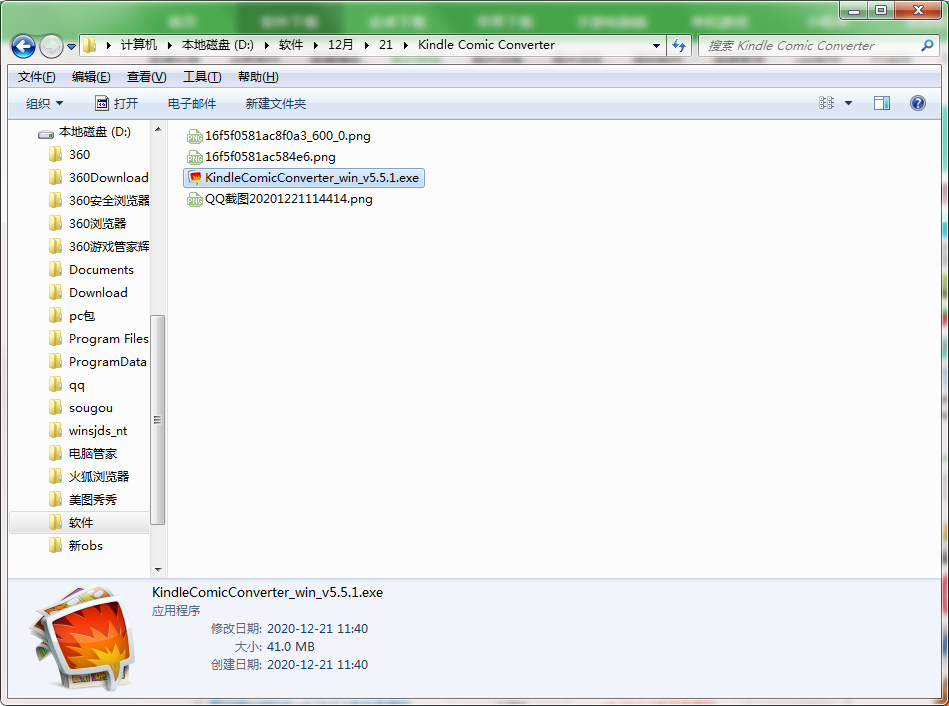This screenshot has width=949, height=706.
Task: Open the view options dropdown arrow
Action: 848,104
